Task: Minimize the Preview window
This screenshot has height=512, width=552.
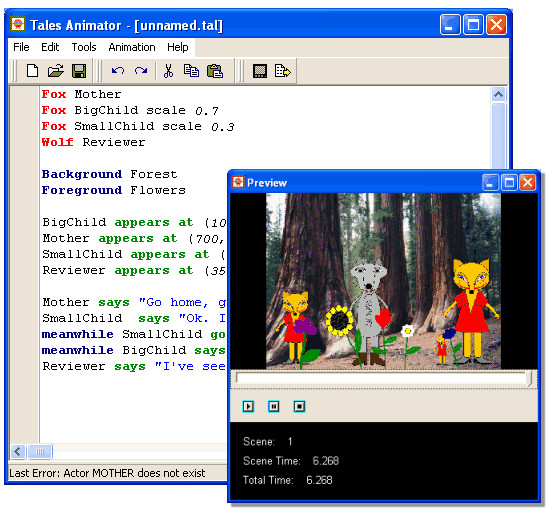Action: pos(490,182)
